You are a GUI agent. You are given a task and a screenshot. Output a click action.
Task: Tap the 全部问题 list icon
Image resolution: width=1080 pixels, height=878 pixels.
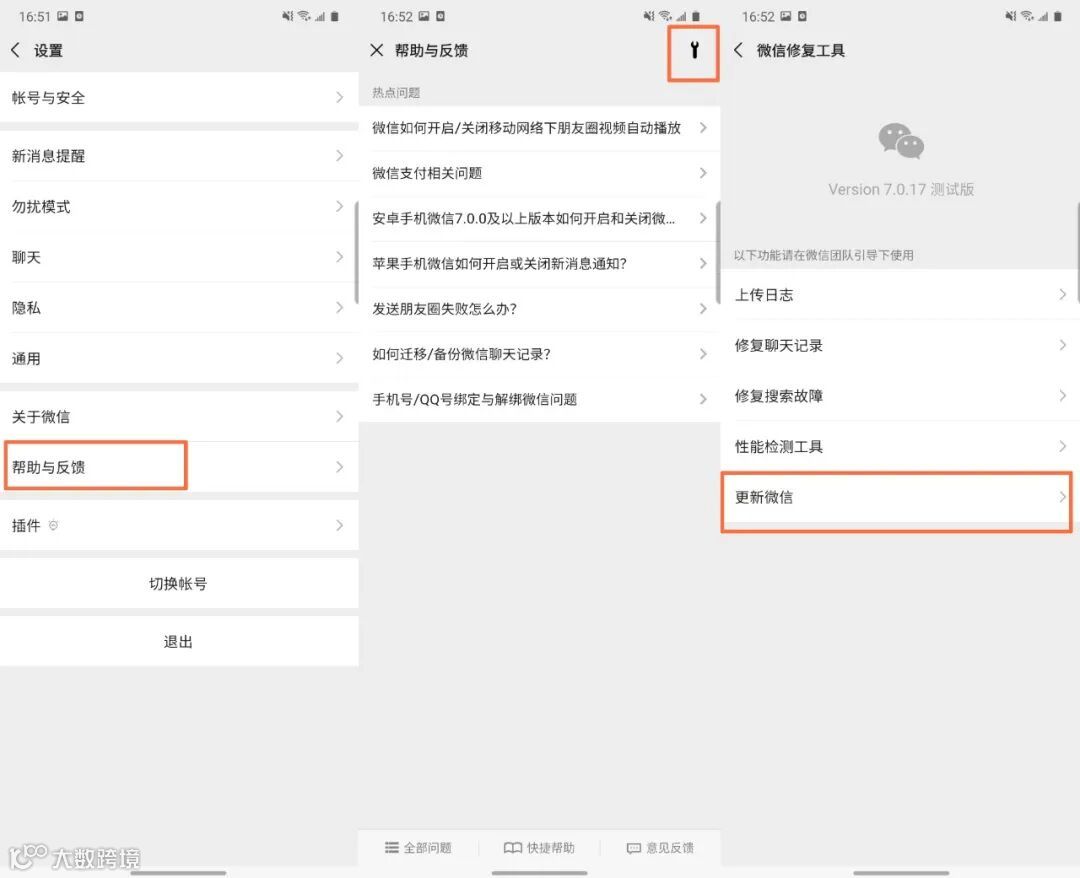391,848
